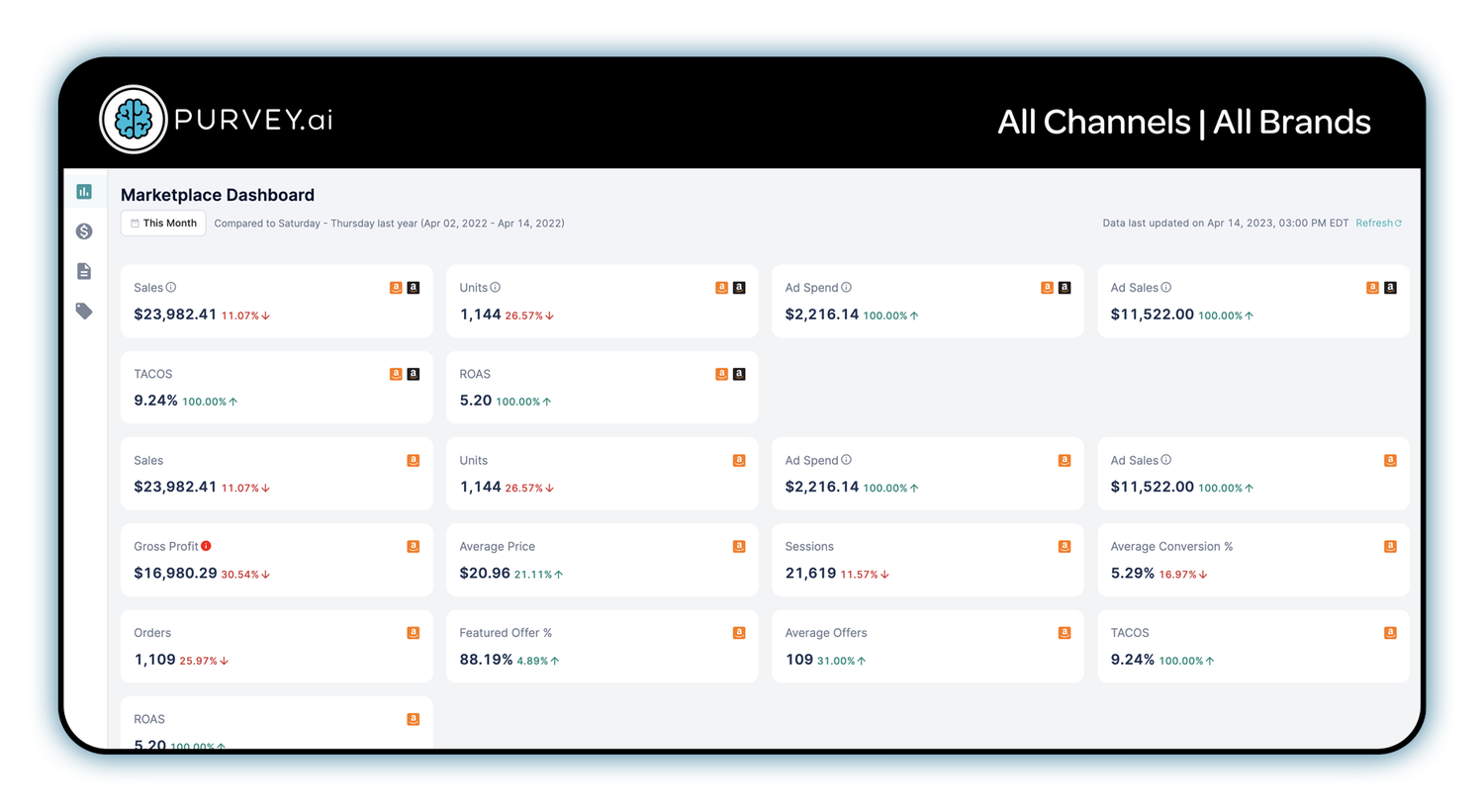Click the Average Offers label
The height and width of the screenshot is (812, 1484).
coord(826,633)
